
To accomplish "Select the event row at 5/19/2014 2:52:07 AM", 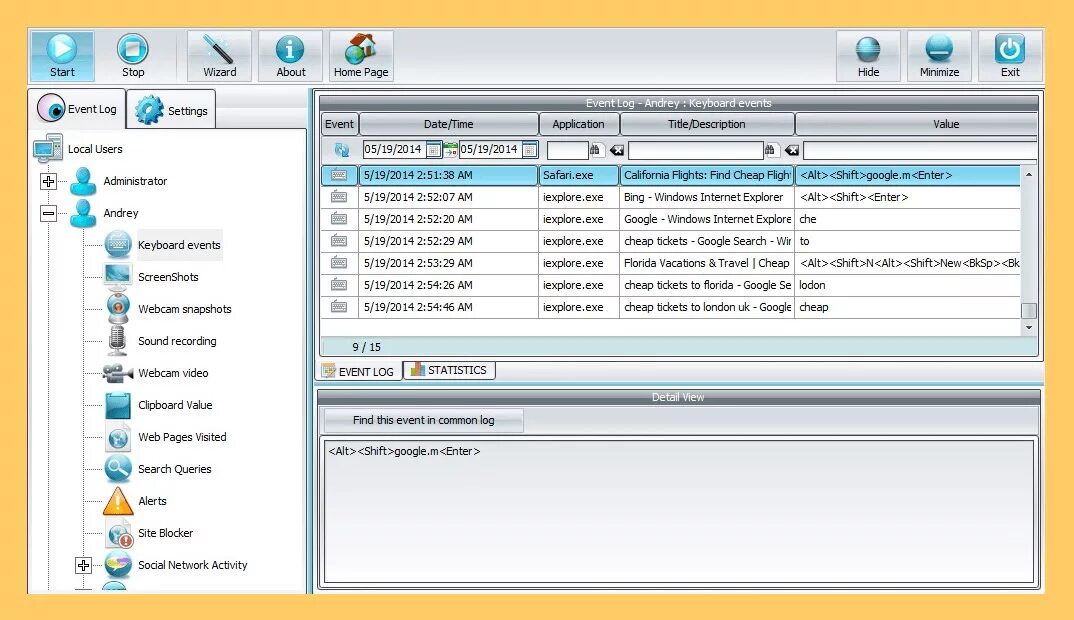I will [x=671, y=197].
